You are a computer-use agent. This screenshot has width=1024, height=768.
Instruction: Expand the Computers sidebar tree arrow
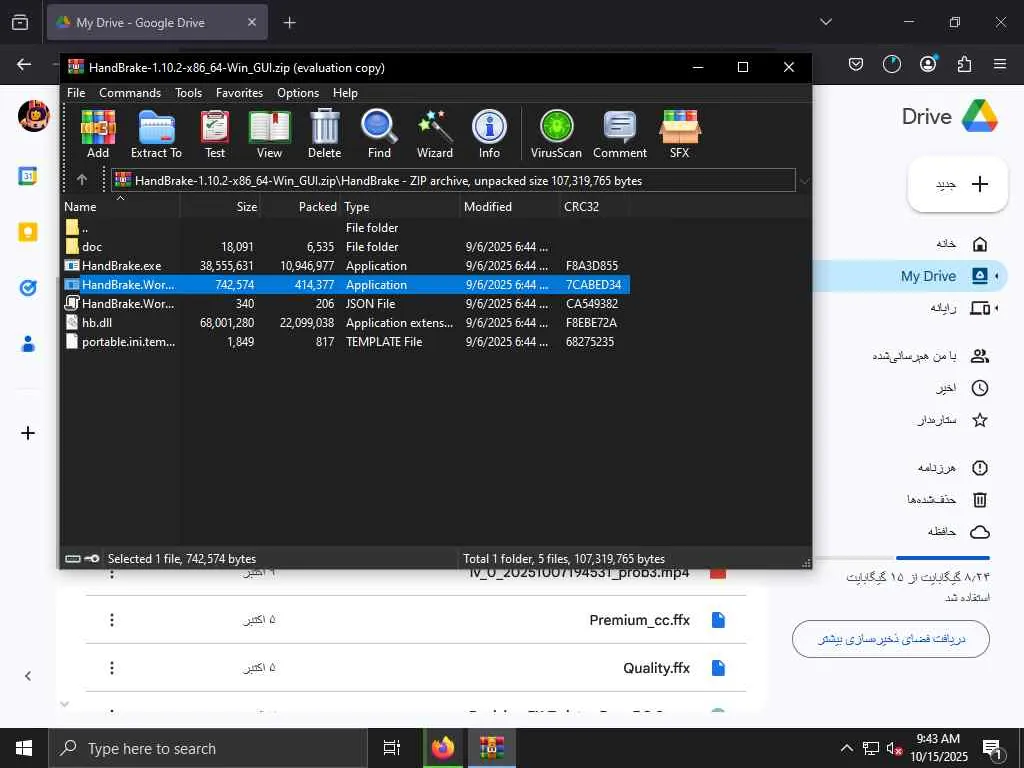tap(997, 308)
